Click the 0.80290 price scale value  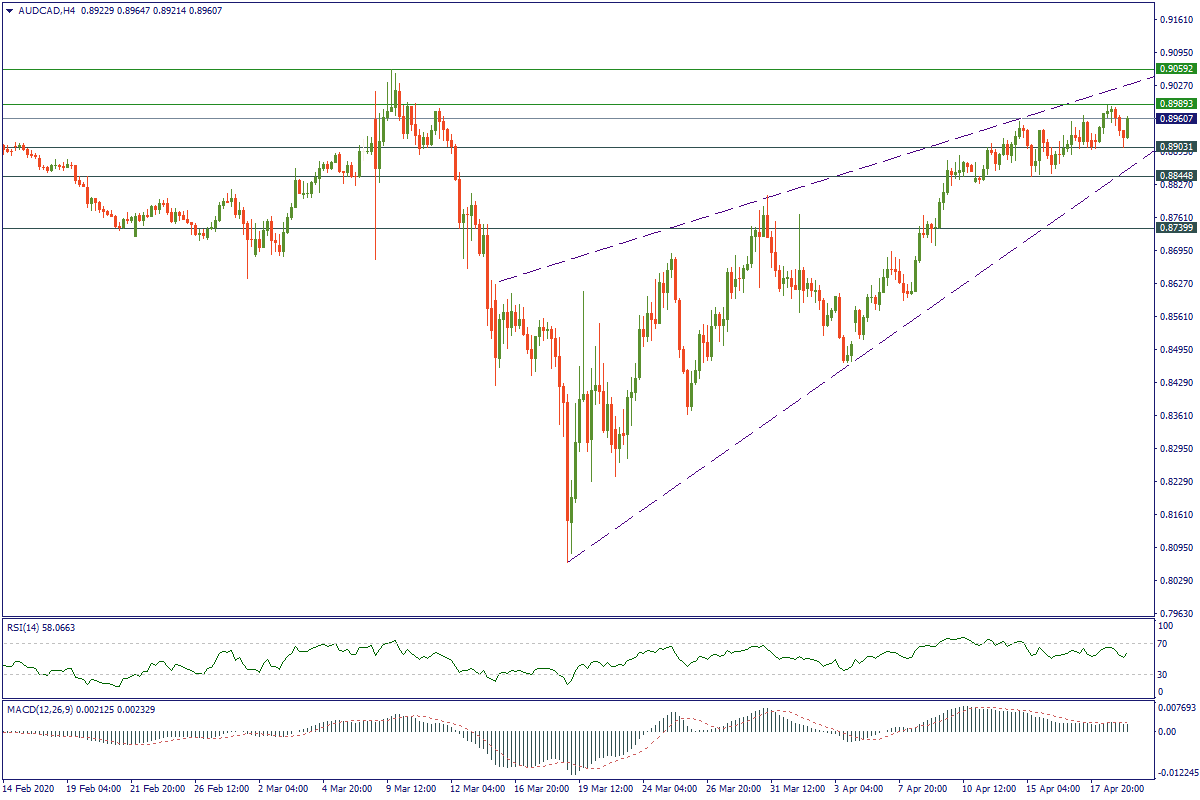[x=1176, y=580]
